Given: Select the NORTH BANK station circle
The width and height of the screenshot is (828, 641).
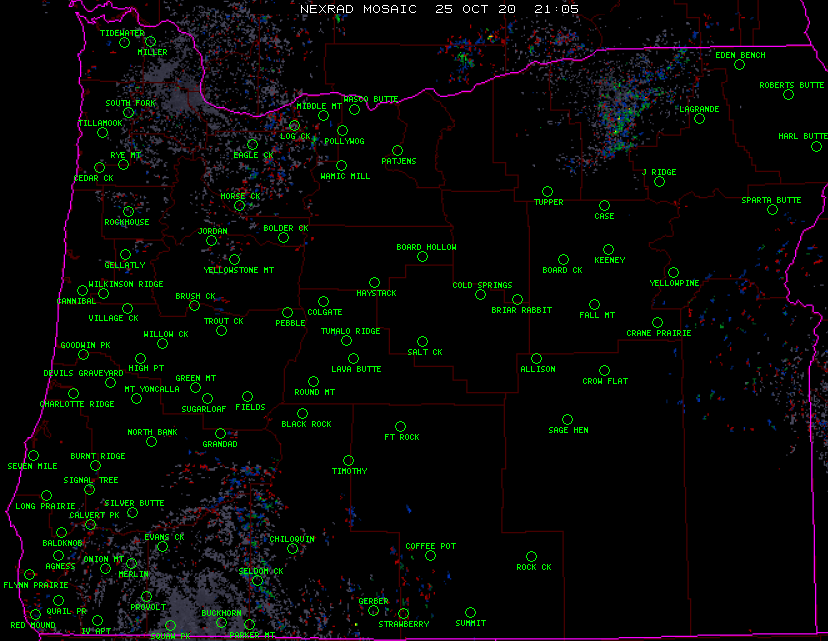Looking at the screenshot, I should 152,442.
